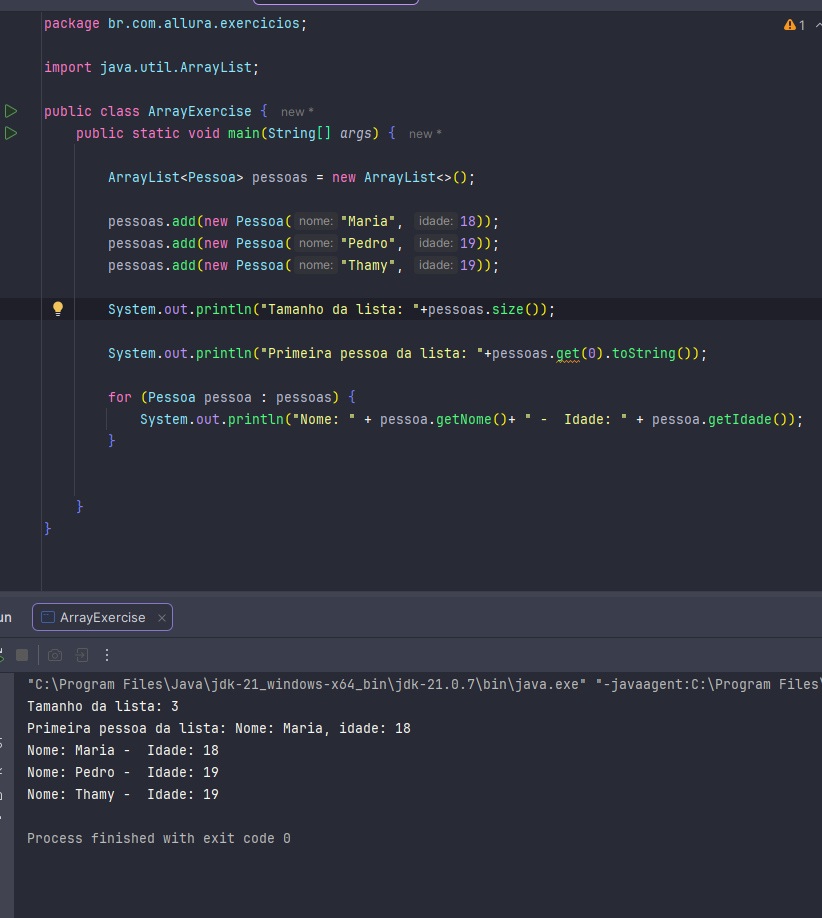Click the underlined get method call

(x=568, y=354)
